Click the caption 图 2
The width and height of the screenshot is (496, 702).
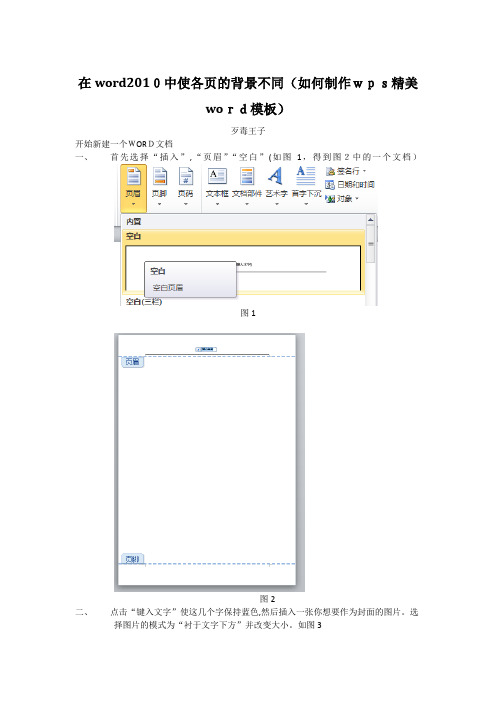point(268,599)
